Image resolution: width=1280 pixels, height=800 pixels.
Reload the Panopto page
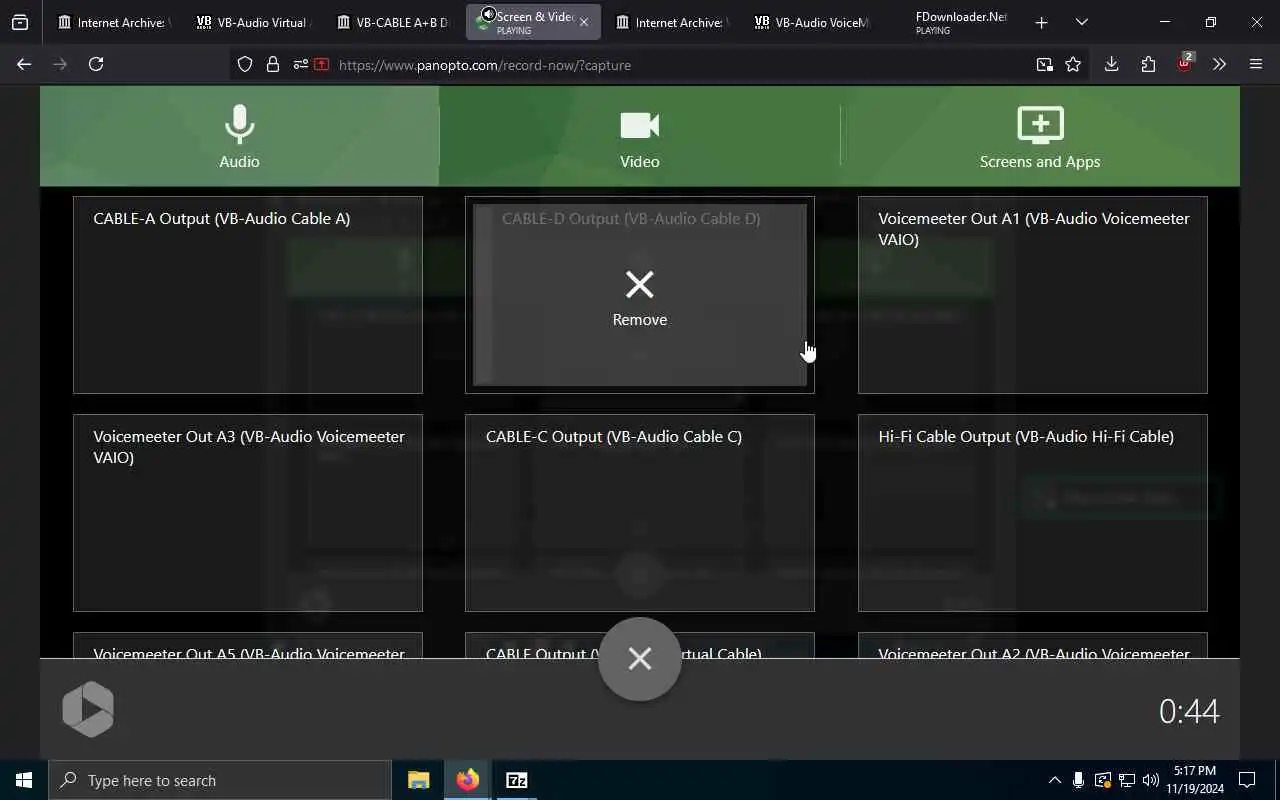pos(96,64)
